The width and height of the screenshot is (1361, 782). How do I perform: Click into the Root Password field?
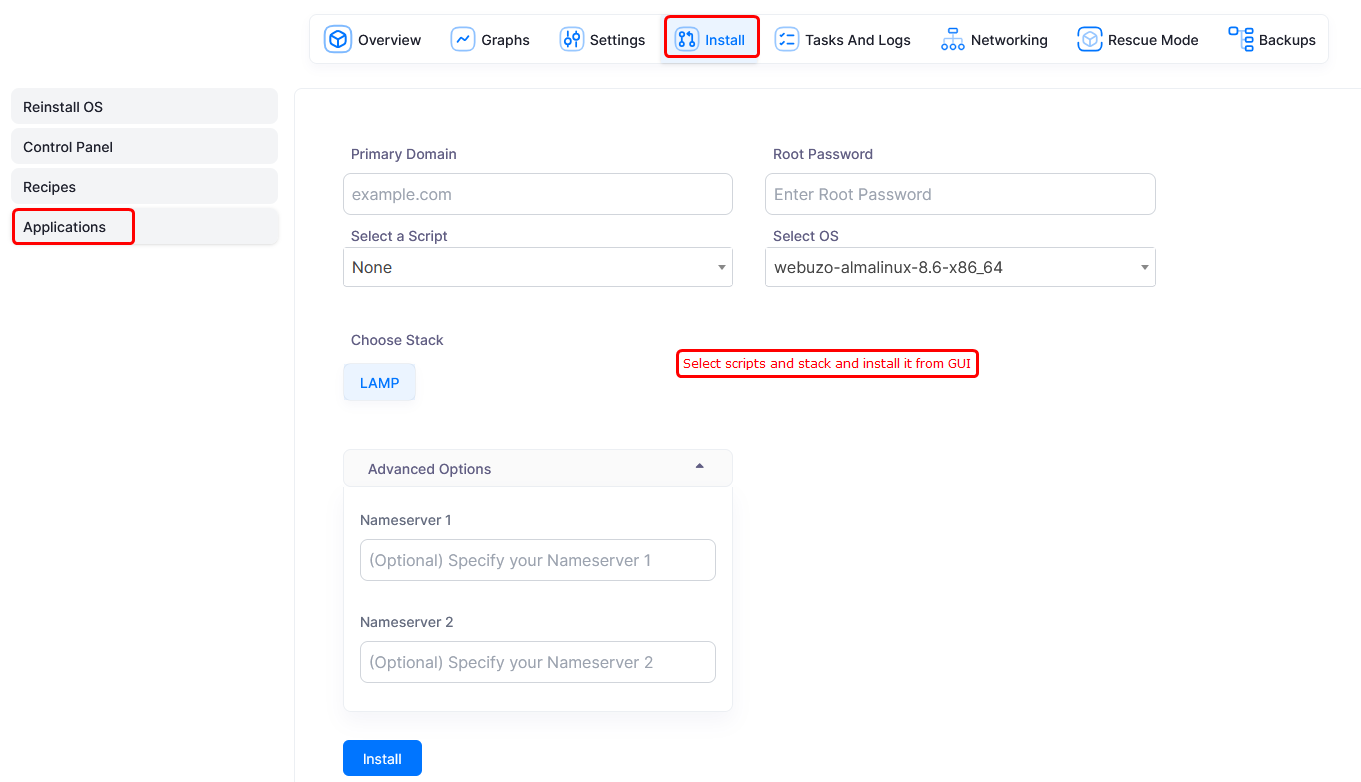959,194
